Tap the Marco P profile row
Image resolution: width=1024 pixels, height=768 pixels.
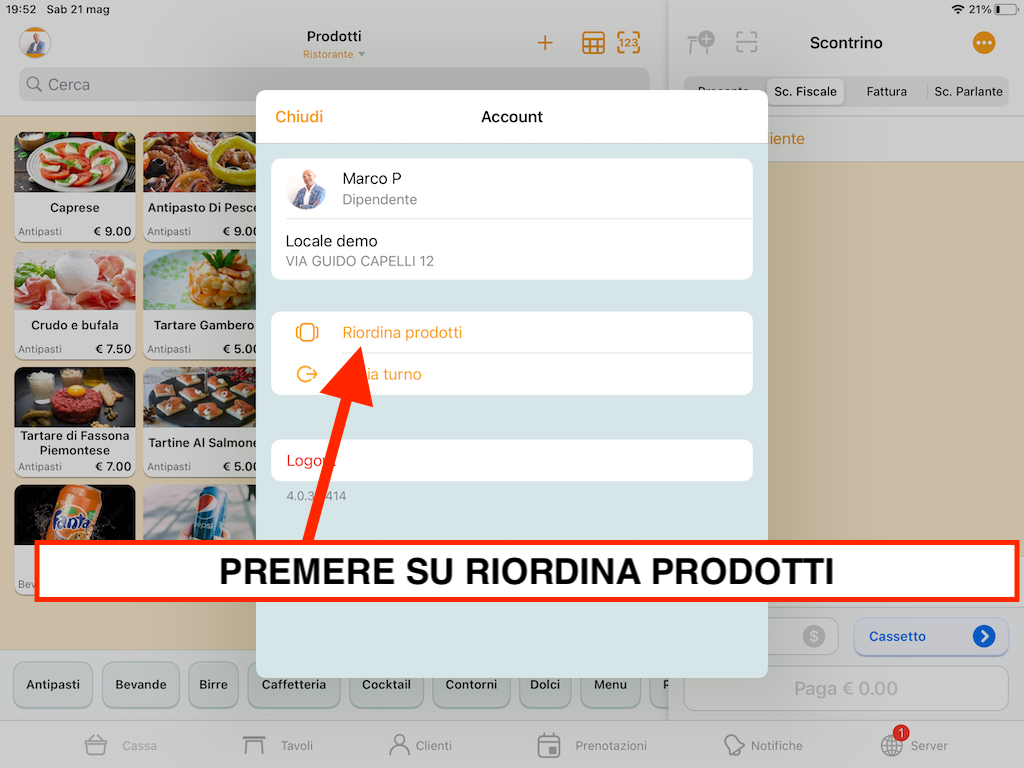512,189
